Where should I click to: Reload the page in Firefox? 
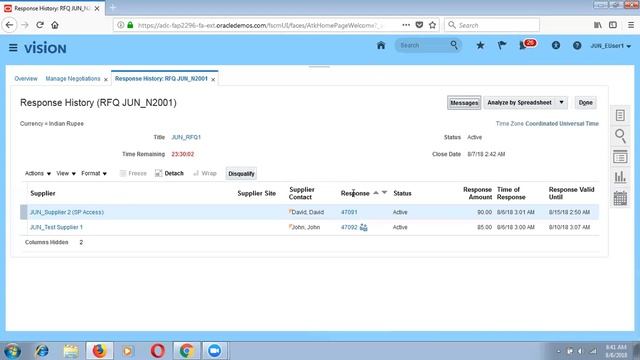40,25
